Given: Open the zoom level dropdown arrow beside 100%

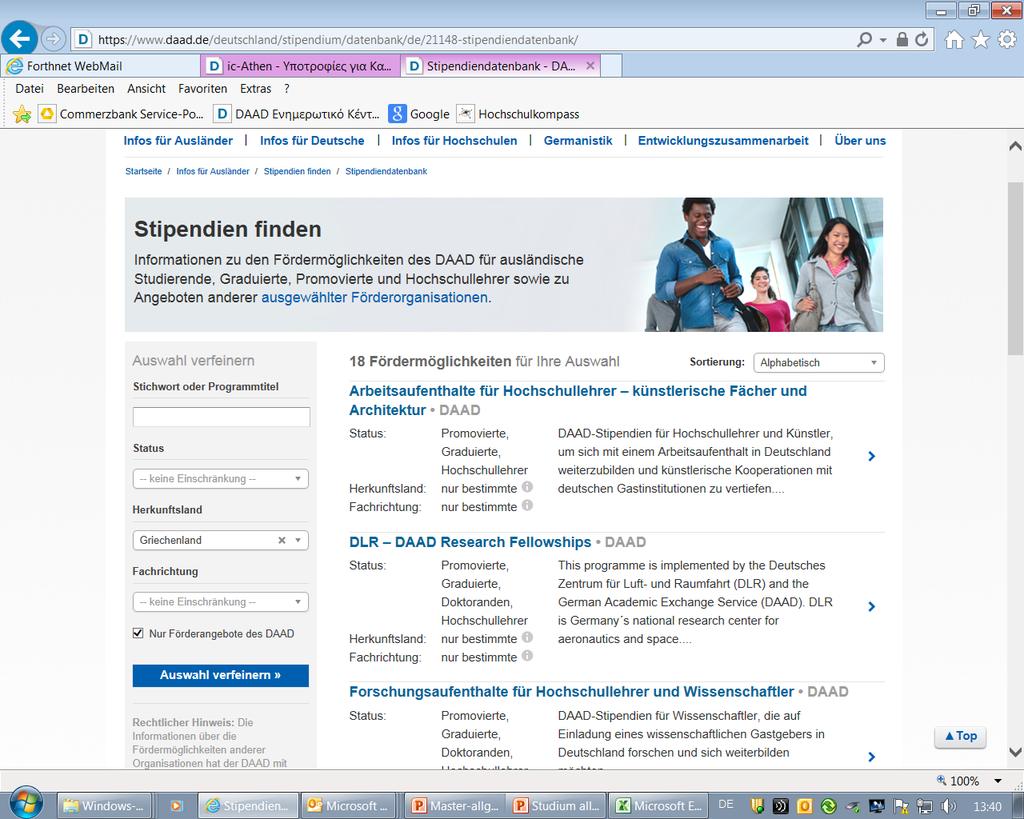Looking at the screenshot, I should pos(998,780).
